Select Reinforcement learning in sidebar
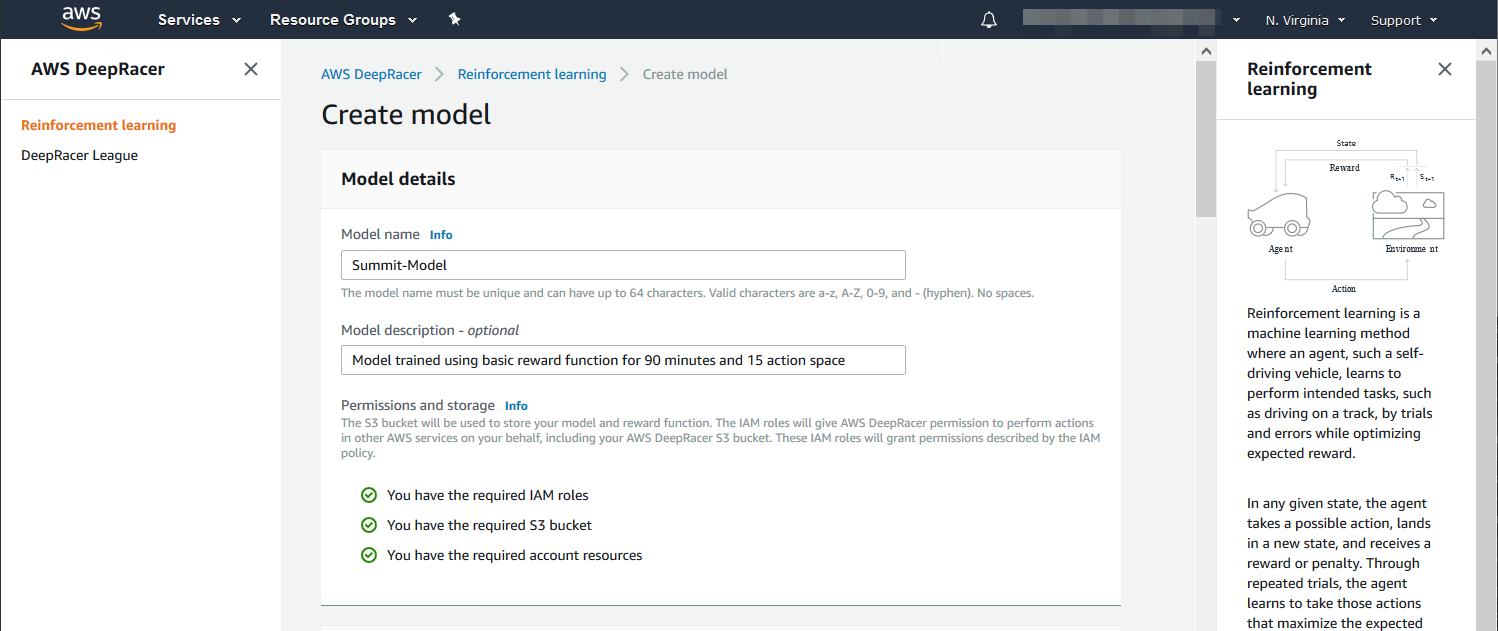This screenshot has height=631, width=1498. [98, 125]
